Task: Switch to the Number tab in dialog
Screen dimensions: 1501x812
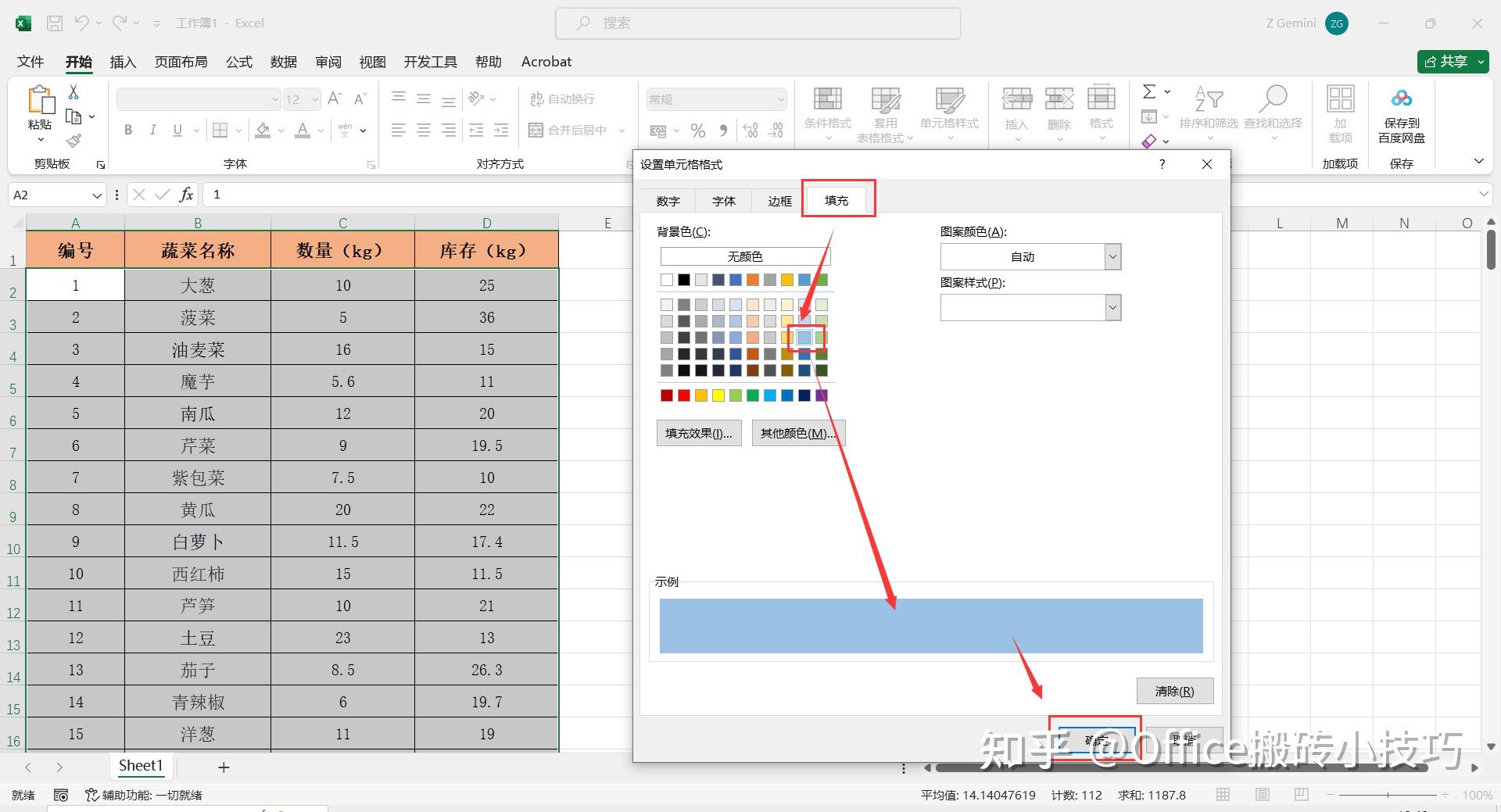Action: click(x=668, y=201)
